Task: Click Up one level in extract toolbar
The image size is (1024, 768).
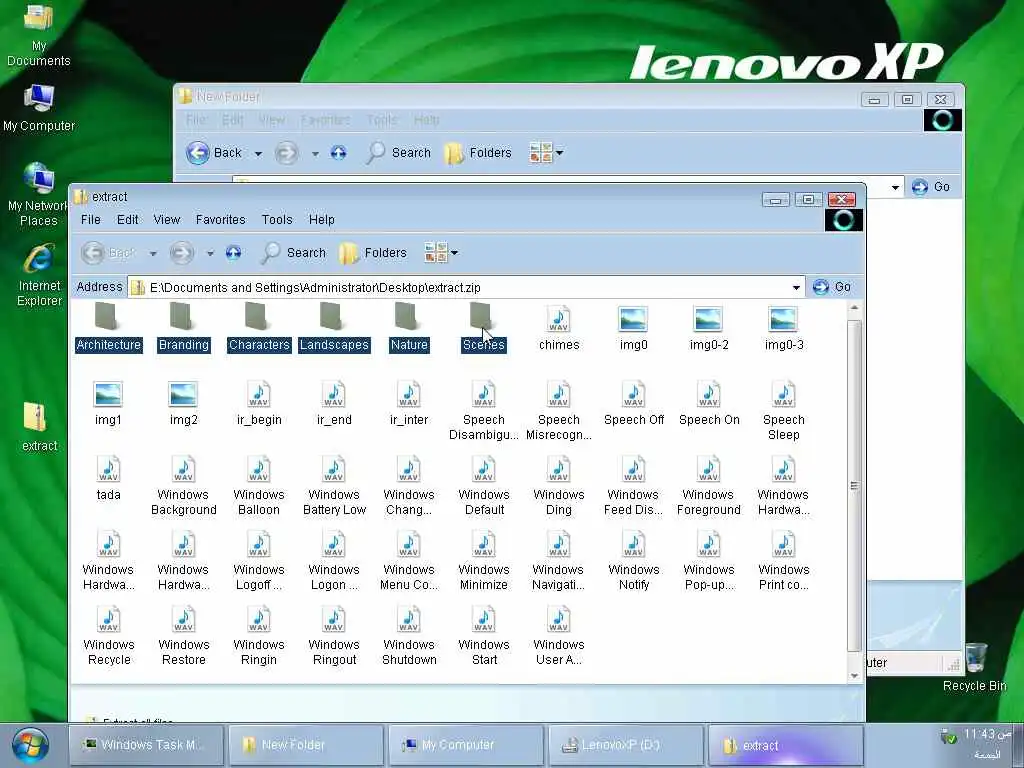Action: point(233,253)
